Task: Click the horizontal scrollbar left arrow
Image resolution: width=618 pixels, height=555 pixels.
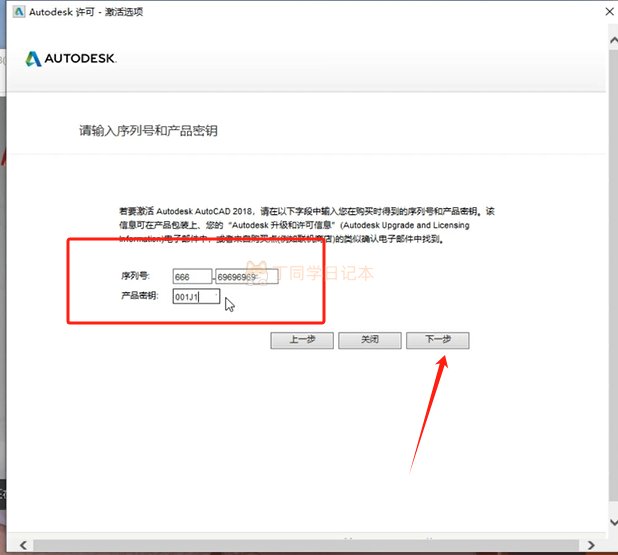Action: point(23,545)
